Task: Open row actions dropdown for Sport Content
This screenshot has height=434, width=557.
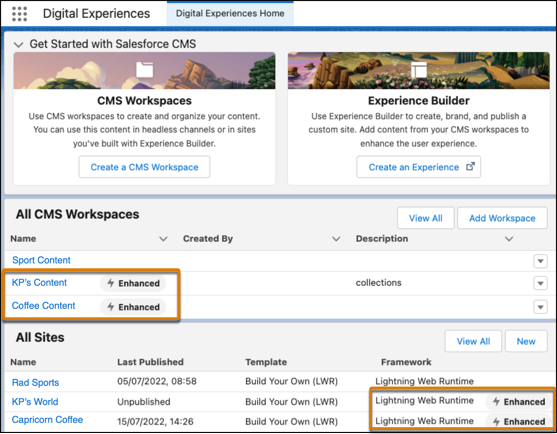Action: tap(540, 261)
